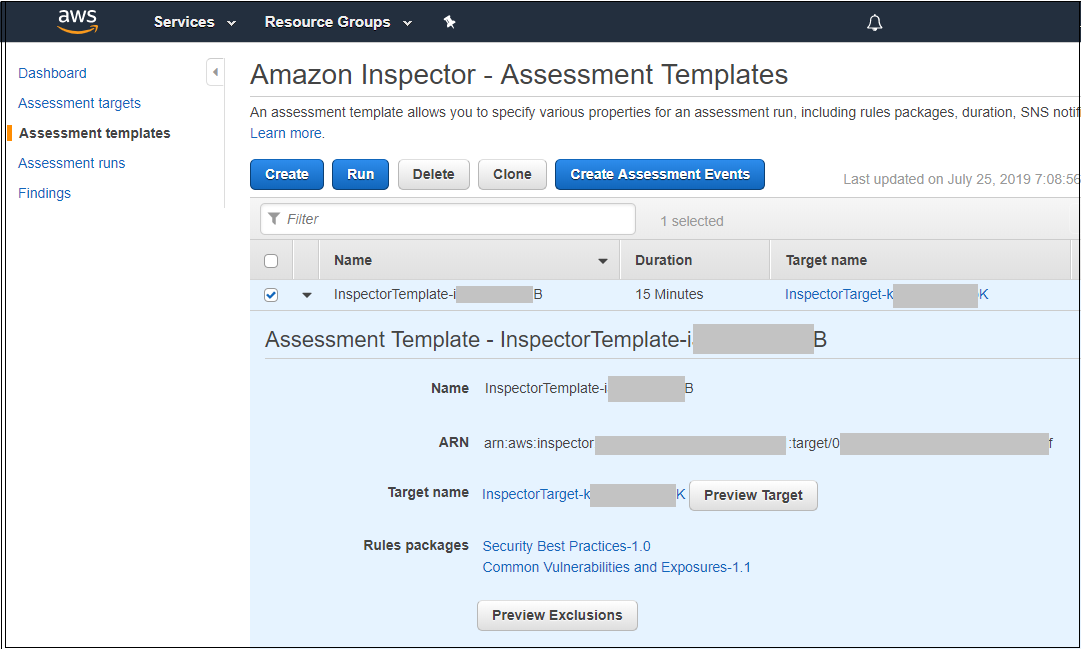Image resolution: width=1081 pixels, height=649 pixels.
Task: Click the Delete button
Action: tap(434, 174)
